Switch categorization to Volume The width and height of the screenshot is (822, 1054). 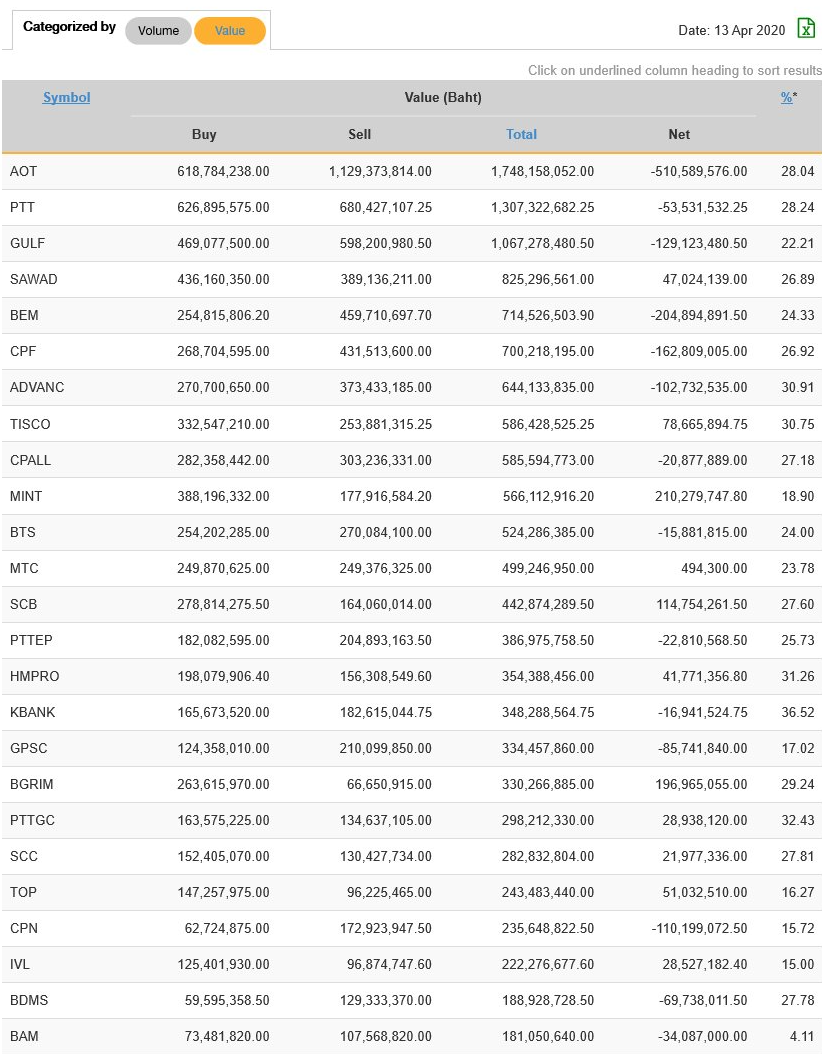[x=158, y=31]
